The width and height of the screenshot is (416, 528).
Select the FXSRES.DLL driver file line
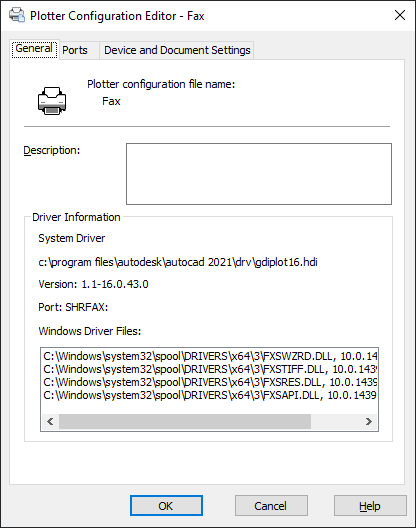(x=210, y=382)
